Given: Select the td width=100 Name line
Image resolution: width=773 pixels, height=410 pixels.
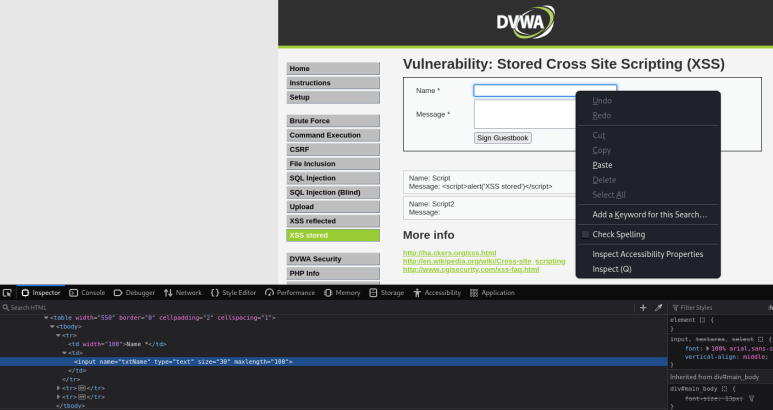Looking at the screenshot, I should 117,344.
